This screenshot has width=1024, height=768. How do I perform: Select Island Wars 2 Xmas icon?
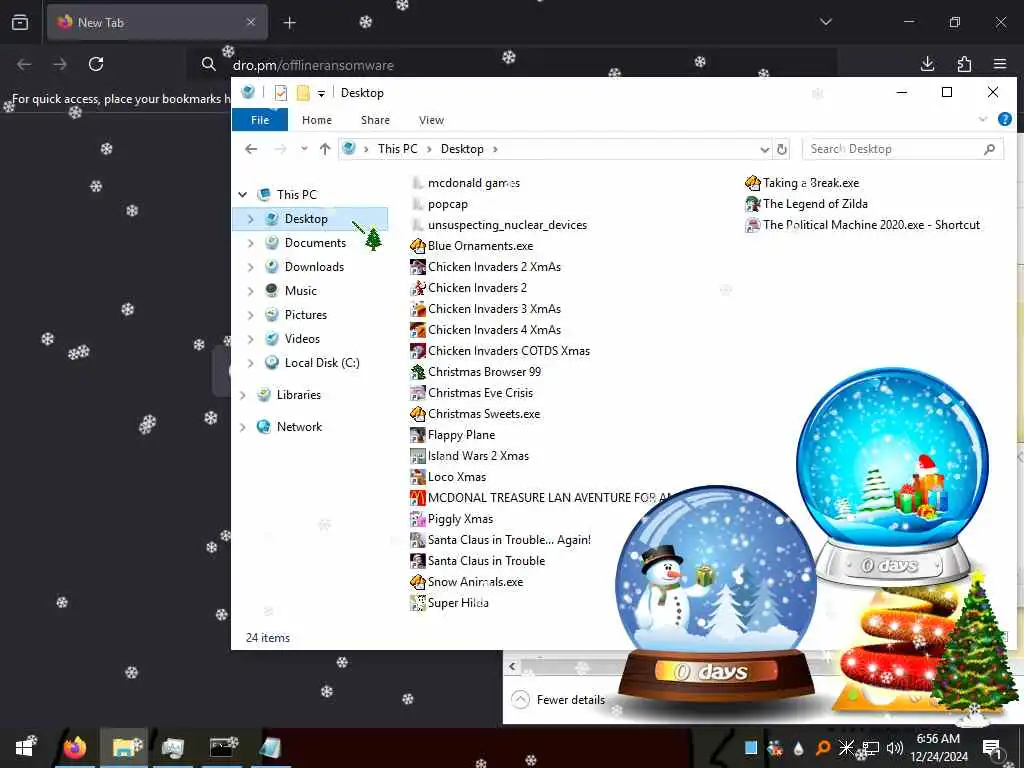pos(417,456)
